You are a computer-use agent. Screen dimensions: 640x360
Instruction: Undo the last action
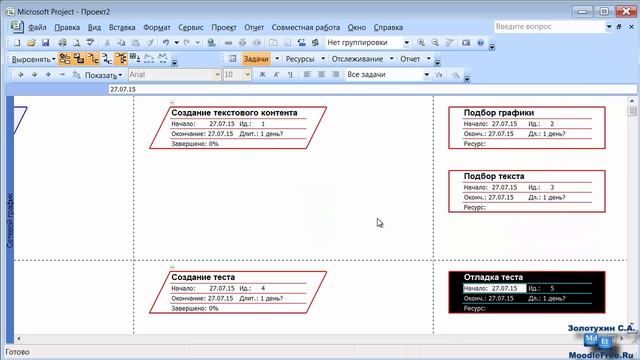166,42
